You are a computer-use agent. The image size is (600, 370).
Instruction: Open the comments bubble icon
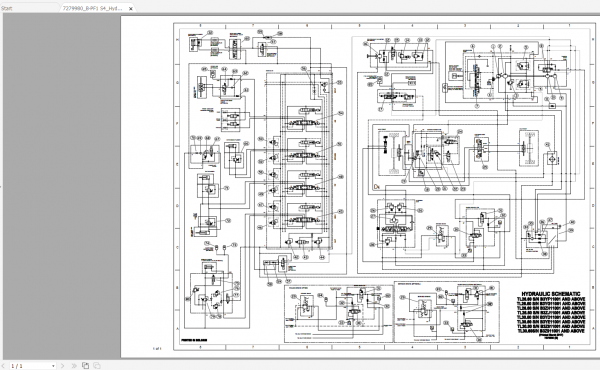[x=97, y=366]
